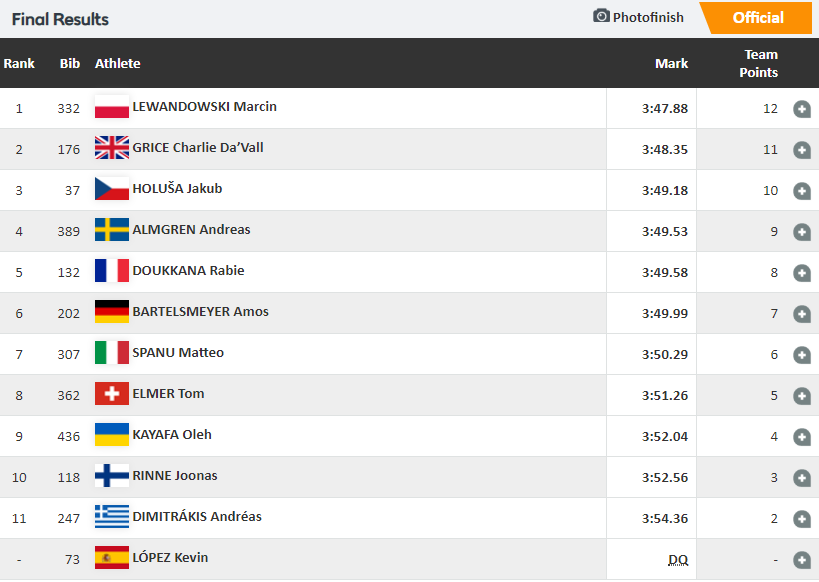
Task: Click the Poland flag thumbnail
Action: [x=112, y=107]
